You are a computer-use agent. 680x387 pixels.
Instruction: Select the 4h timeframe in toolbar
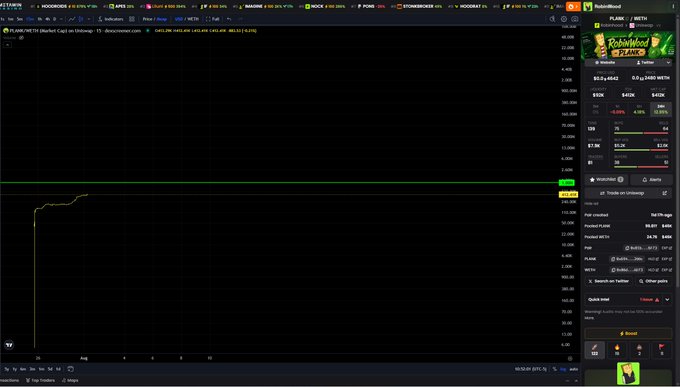pyautogui.click(x=48, y=19)
